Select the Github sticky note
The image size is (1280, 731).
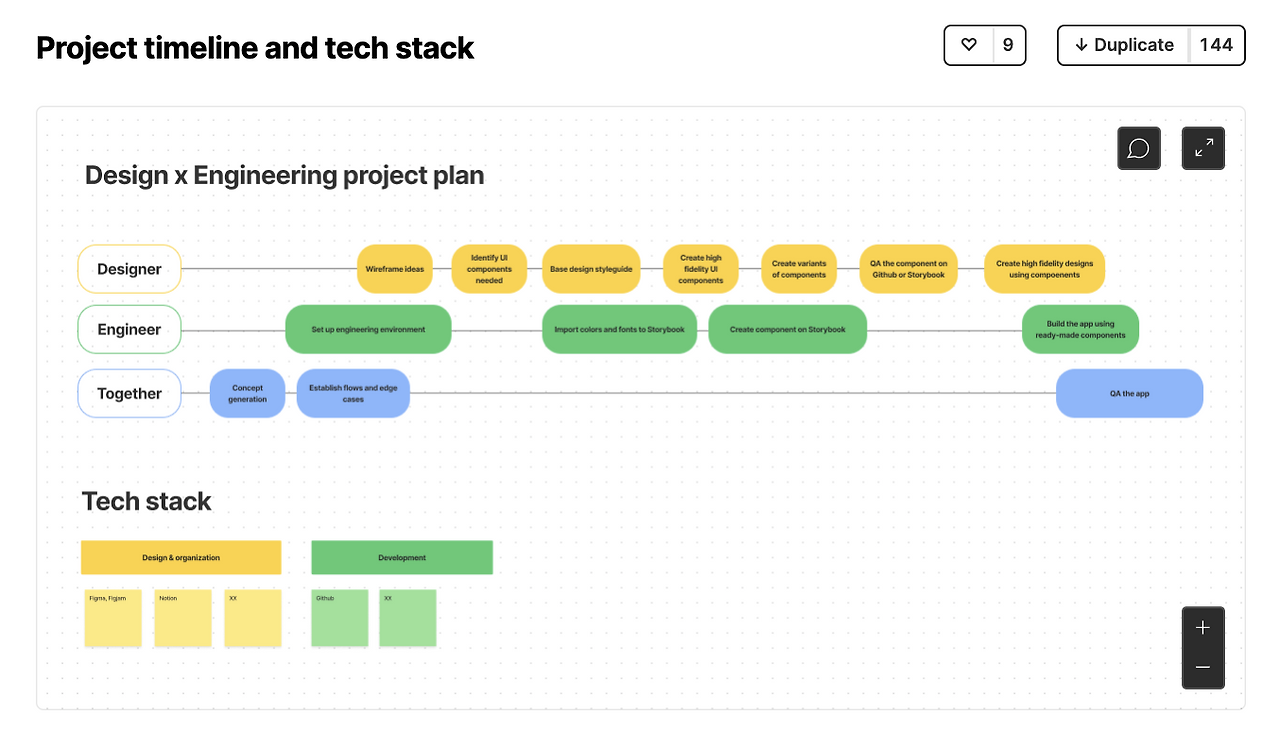[339, 618]
